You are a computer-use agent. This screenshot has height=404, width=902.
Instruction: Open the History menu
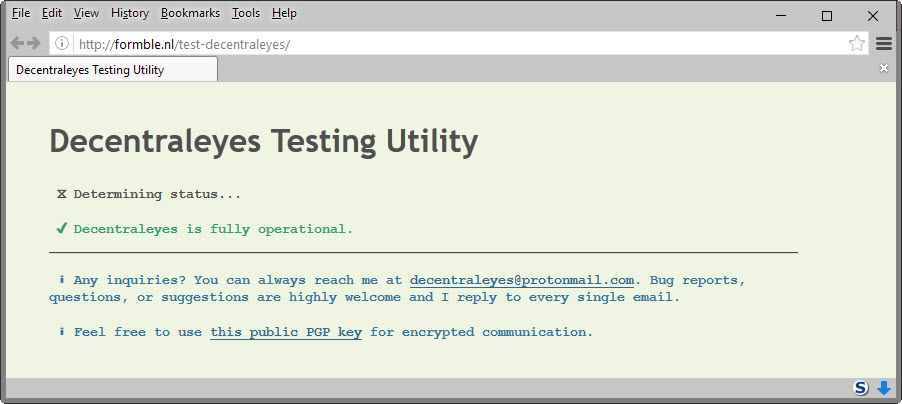tap(130, 13)
